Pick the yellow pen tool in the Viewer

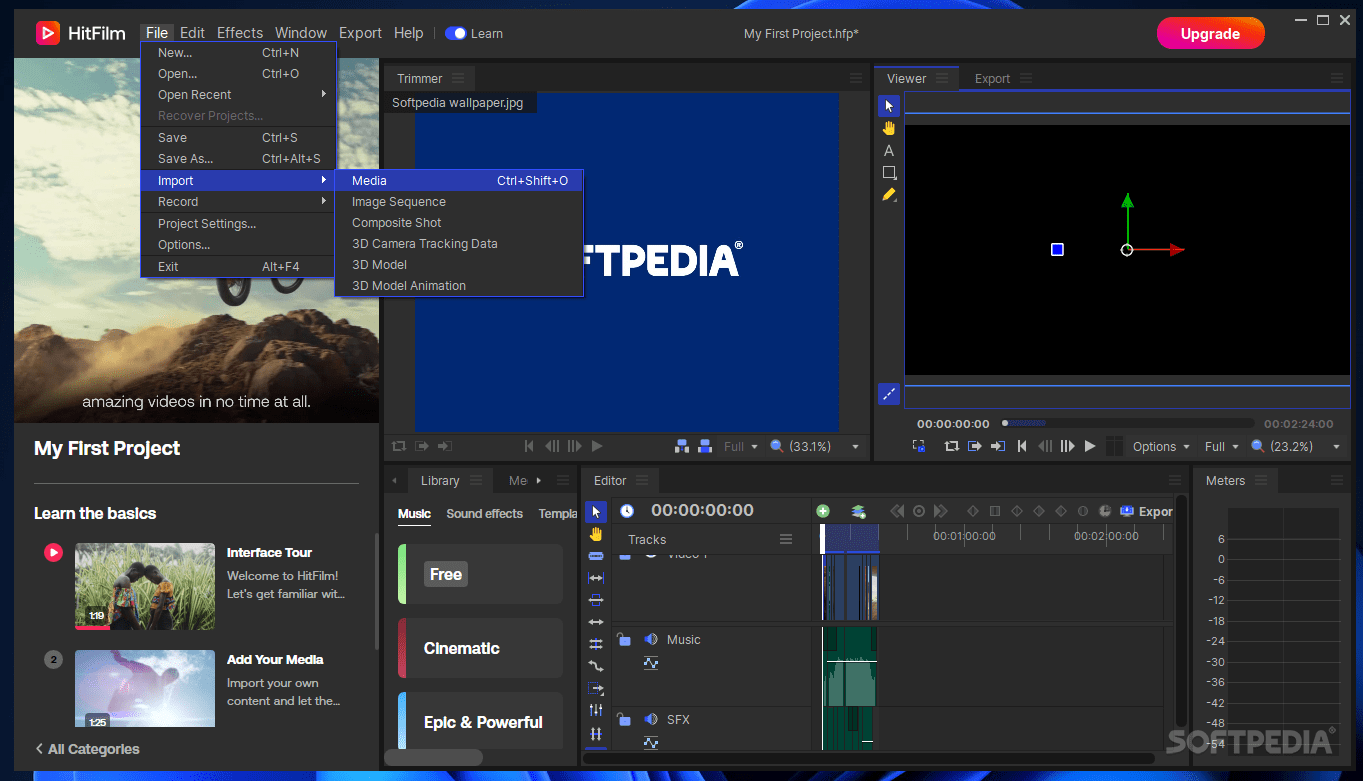tap(888, 195)
